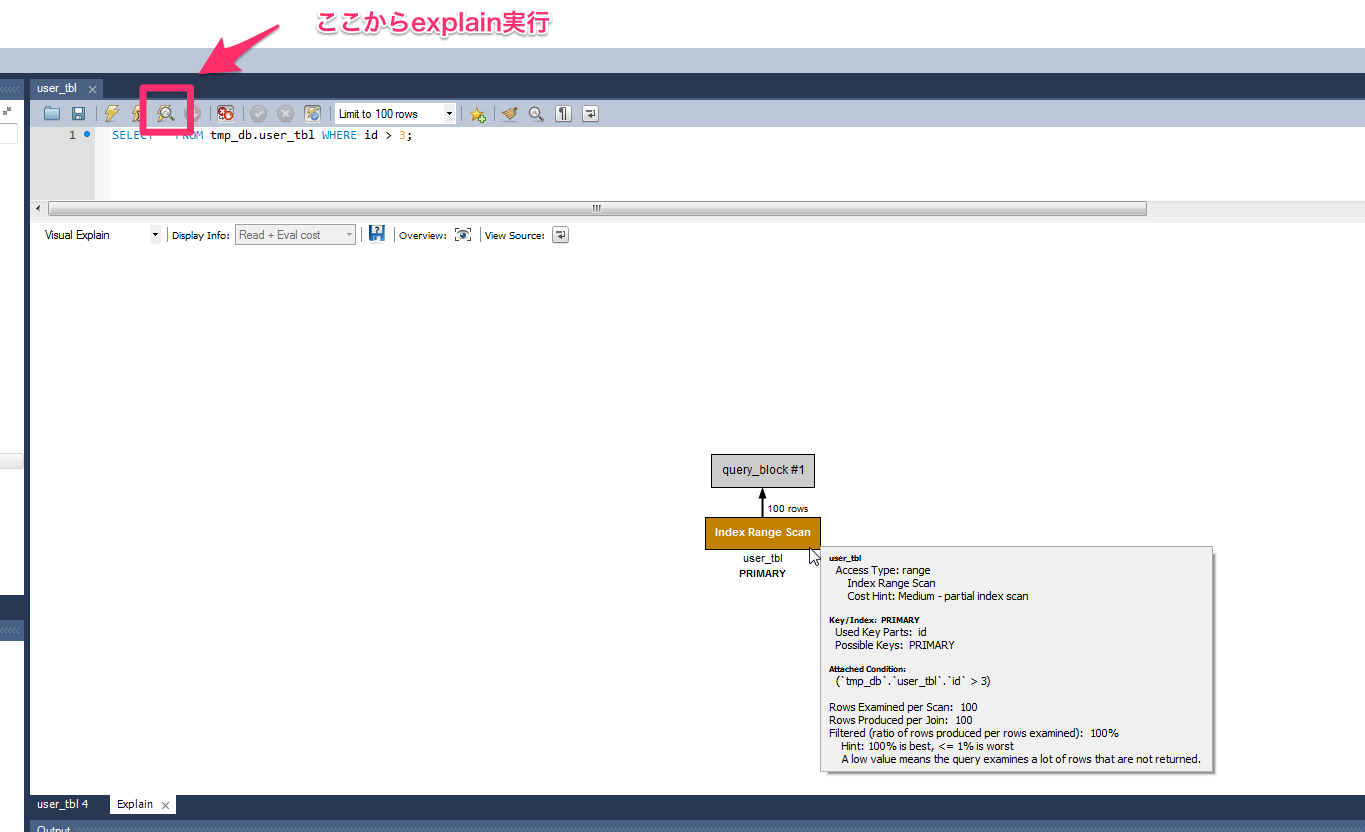Rollback the transaction
1365x832 pixels.
(286, 112)
